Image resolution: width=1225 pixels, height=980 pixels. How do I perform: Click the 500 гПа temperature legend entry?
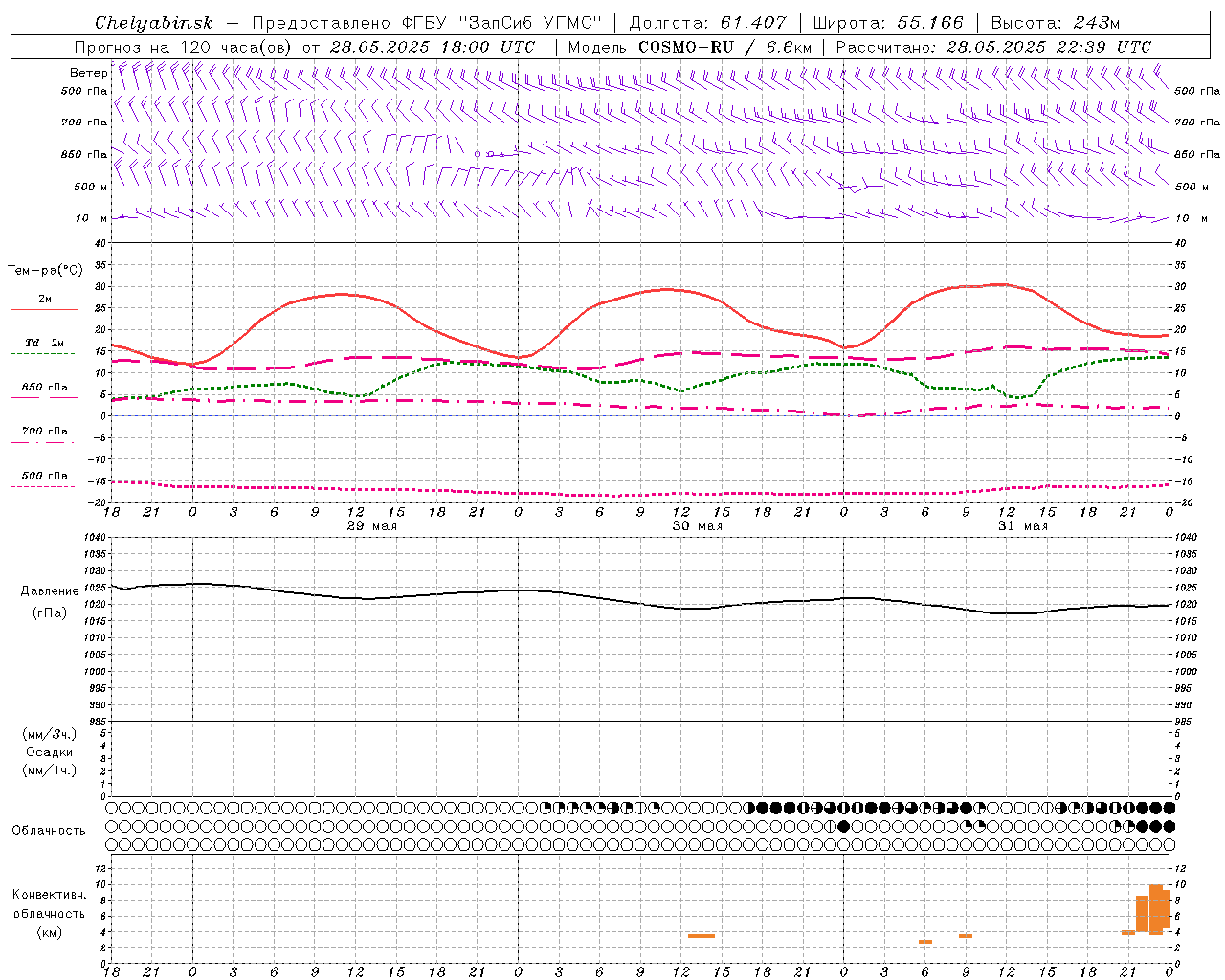pyautogui.click(x=44, y=476)
